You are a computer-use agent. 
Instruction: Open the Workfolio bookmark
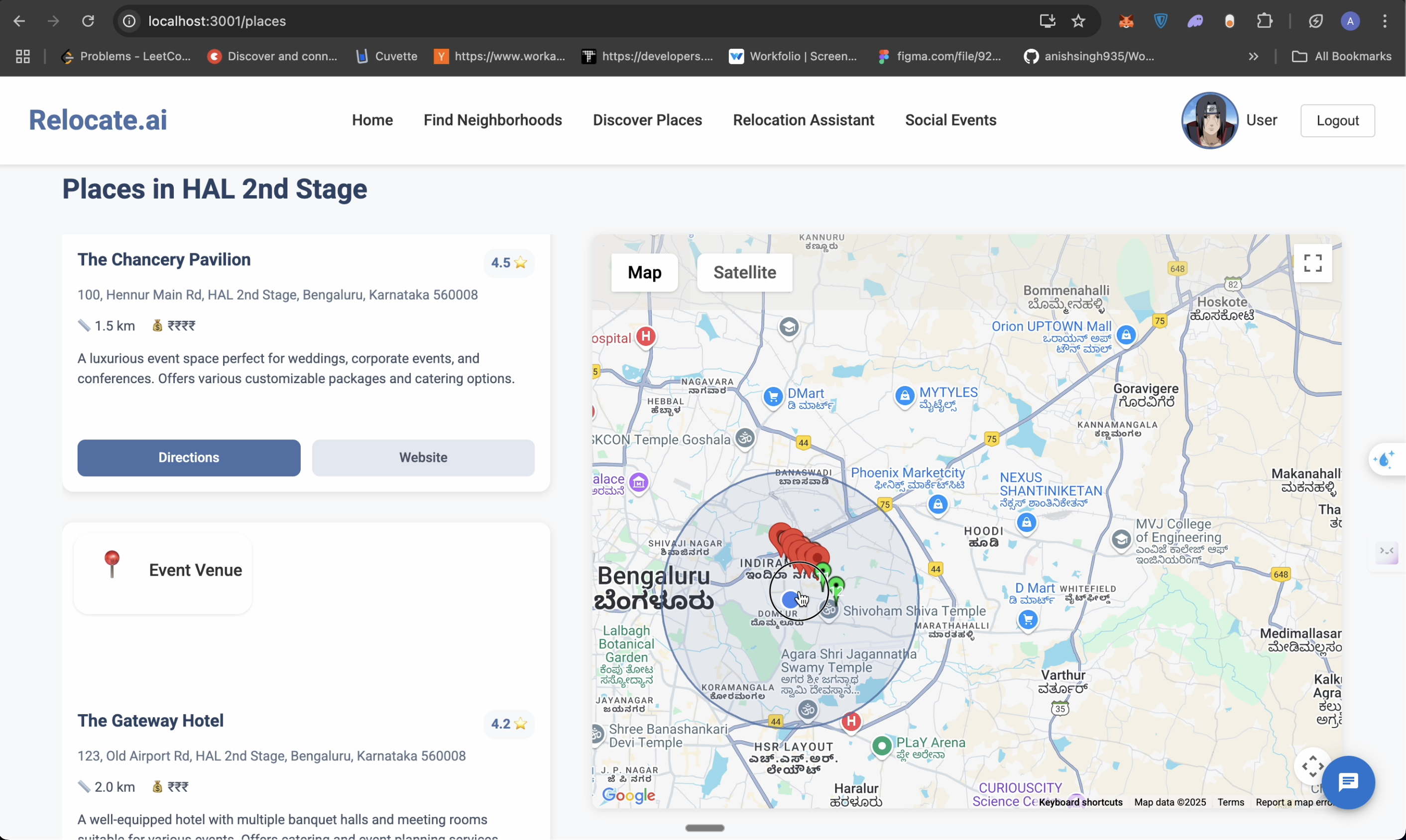tap(793, 56)
